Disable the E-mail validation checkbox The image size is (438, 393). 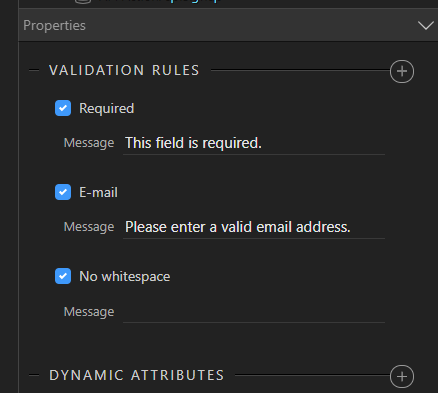[x=63, y=192]
